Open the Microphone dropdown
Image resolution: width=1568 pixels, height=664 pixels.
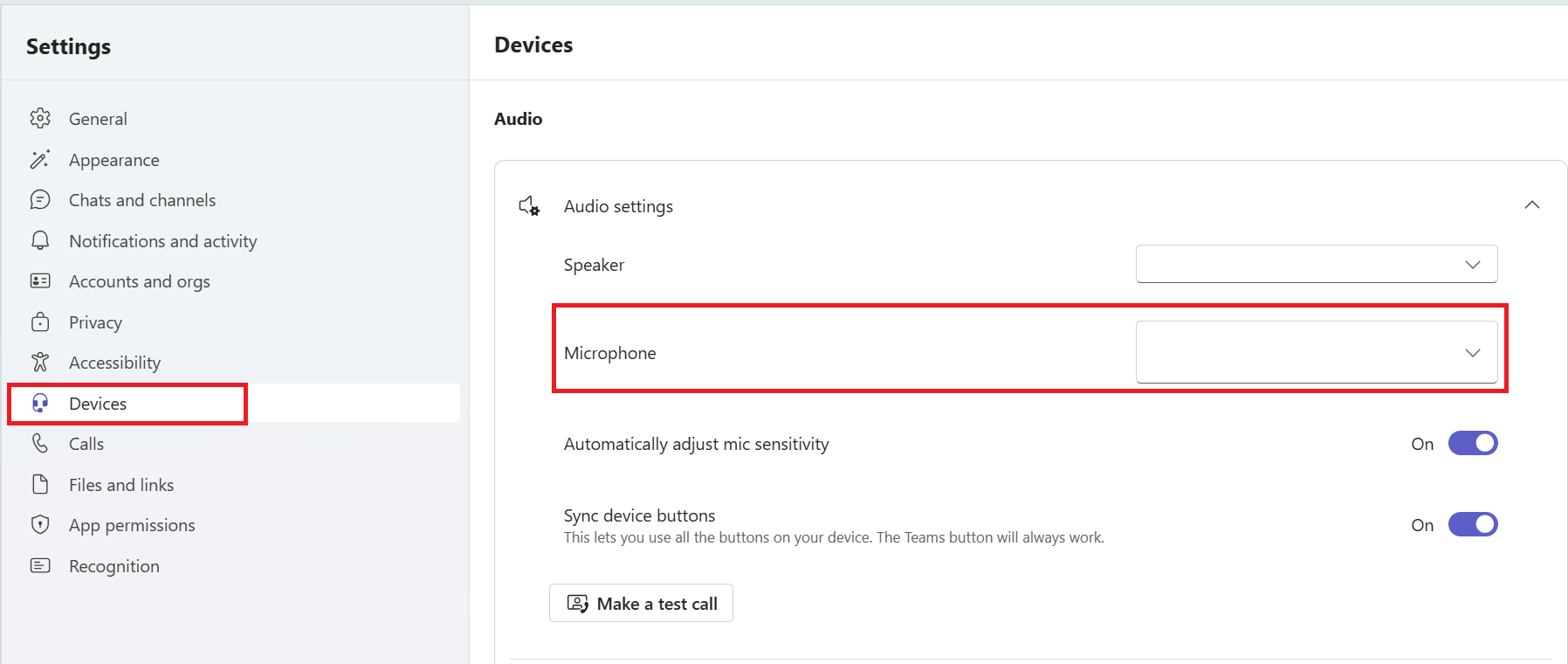click(1317, 352)
